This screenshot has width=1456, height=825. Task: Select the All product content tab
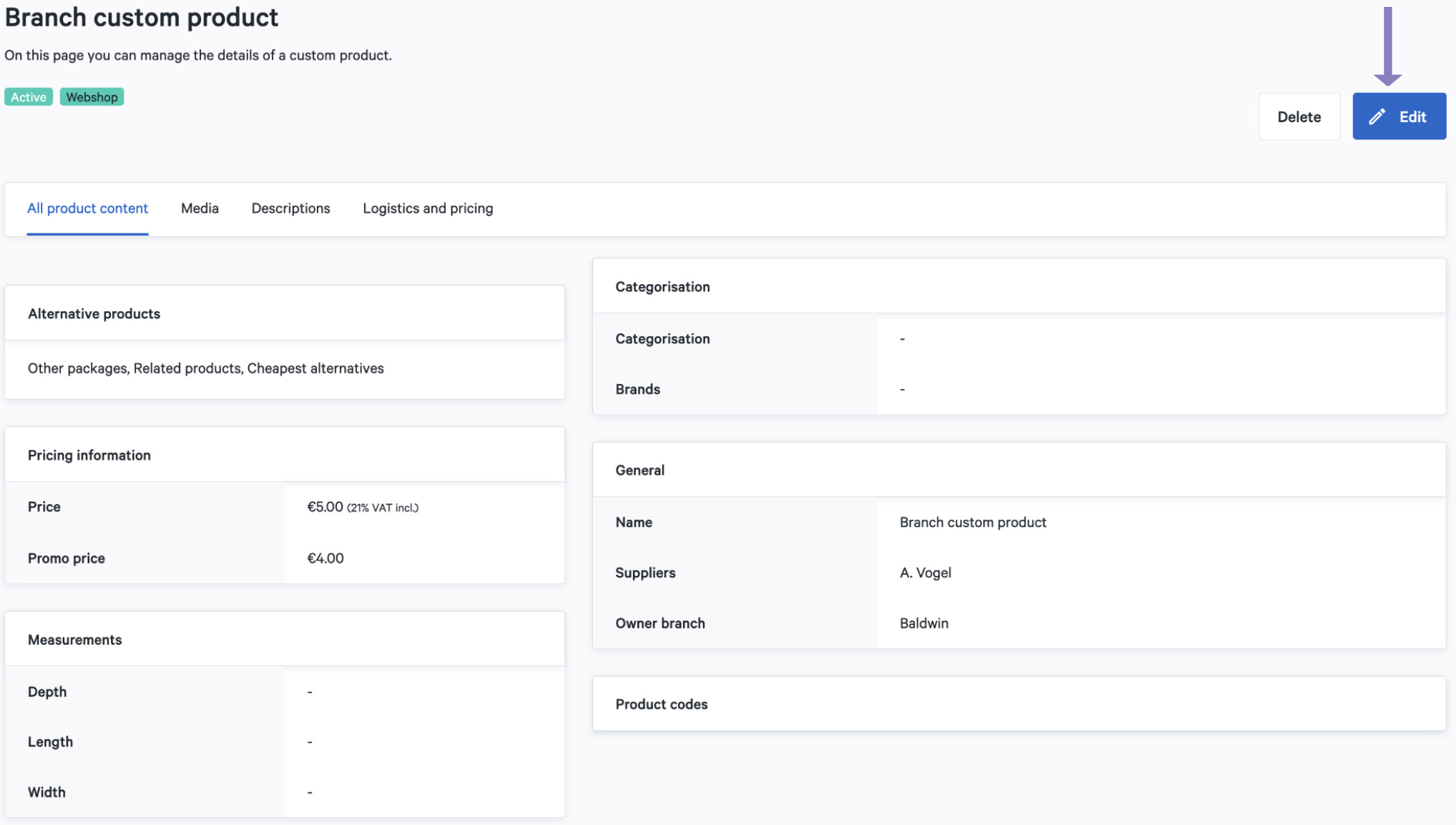87,208
